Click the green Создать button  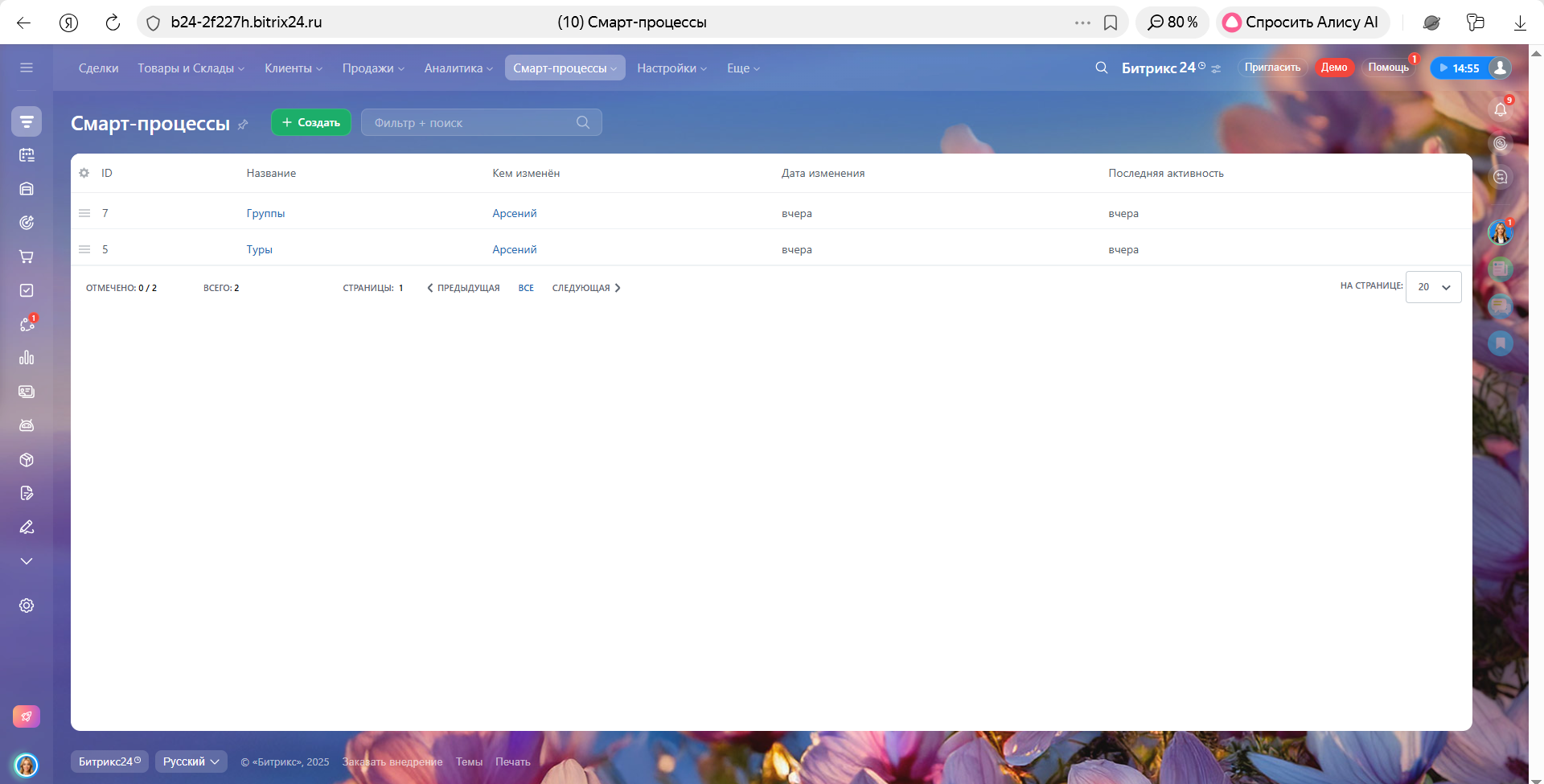(x=311, y=122)
